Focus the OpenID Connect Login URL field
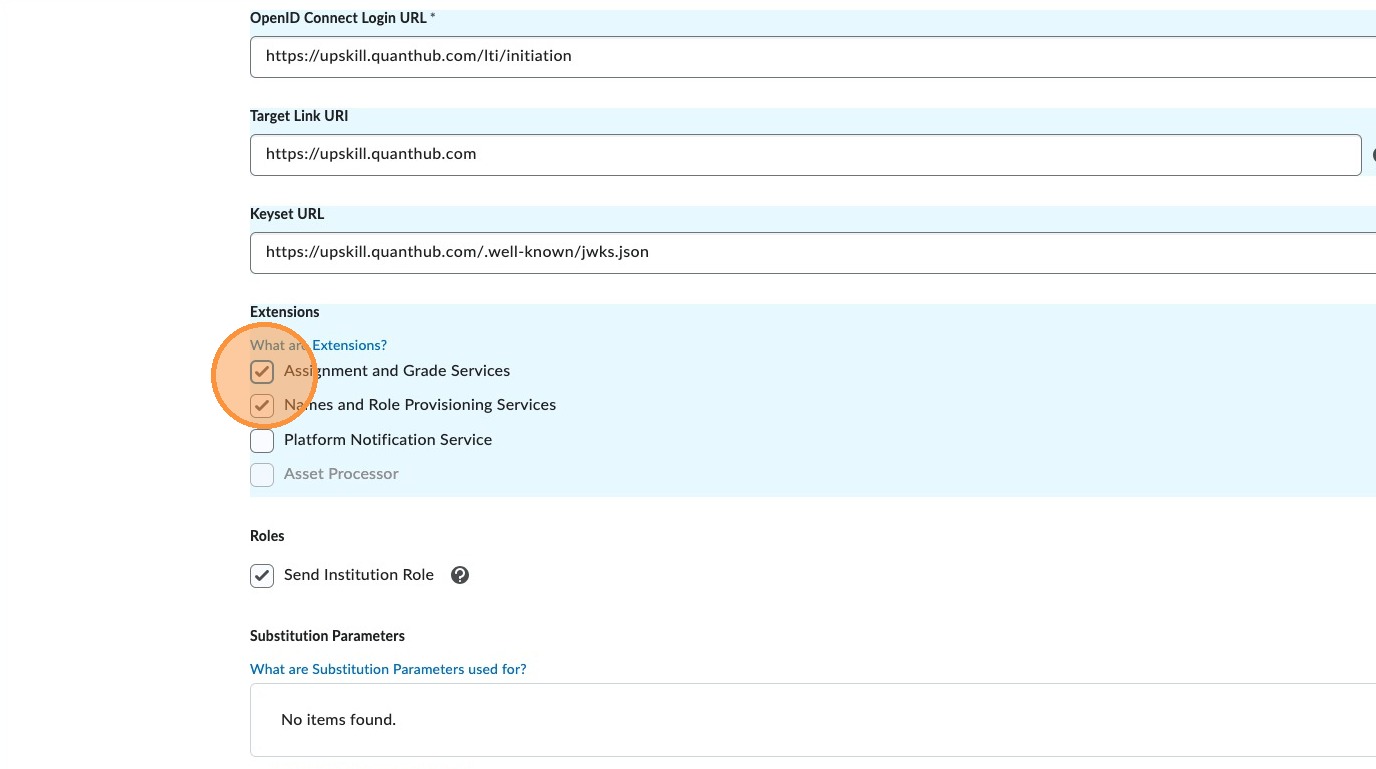This screenshot has width=1376, height=769. (x=800, y=57)
